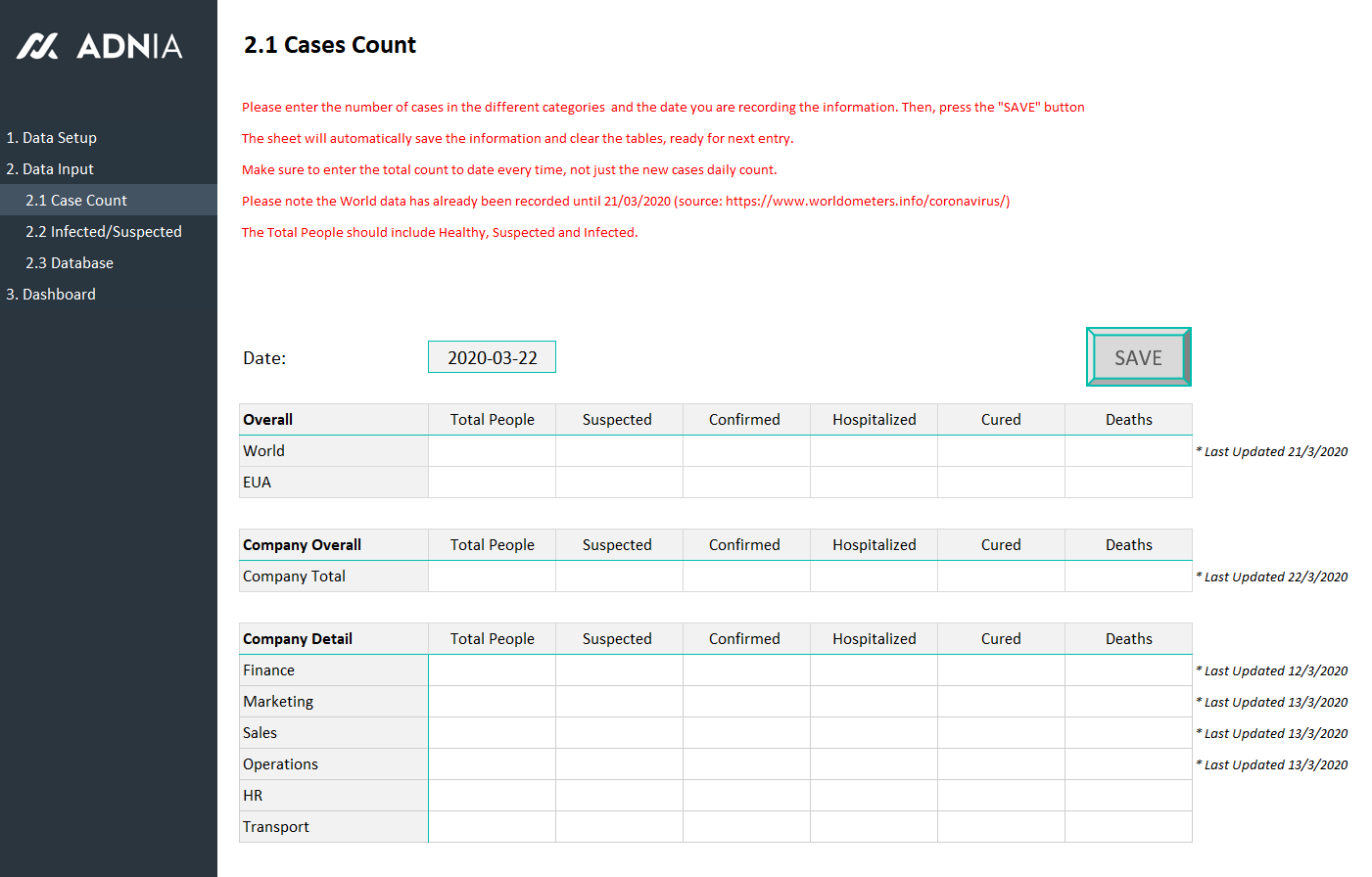Navigate to 2.3 Database
This screenshot has height=877, width=1372.
(70, 263)
